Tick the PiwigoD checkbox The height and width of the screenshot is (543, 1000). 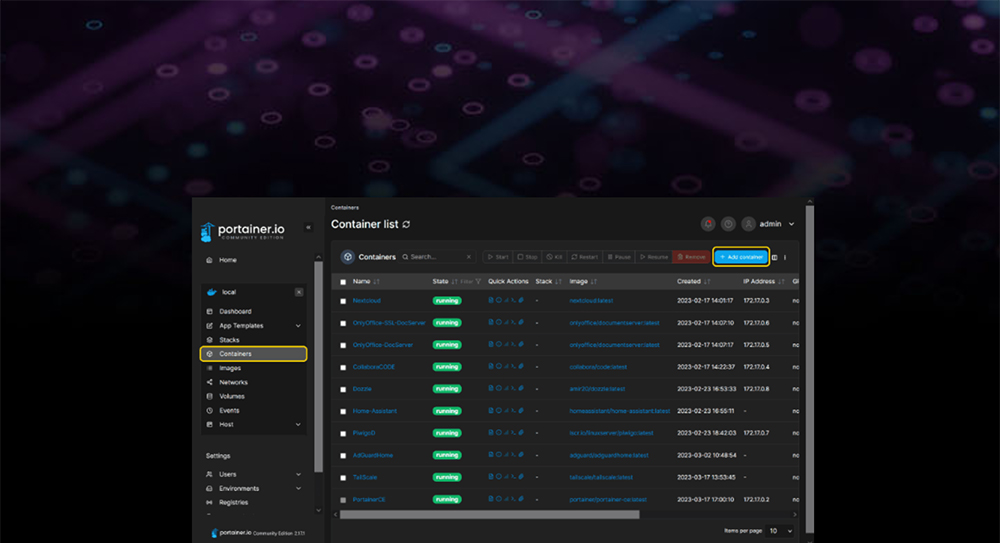click(x=343, y=433)
